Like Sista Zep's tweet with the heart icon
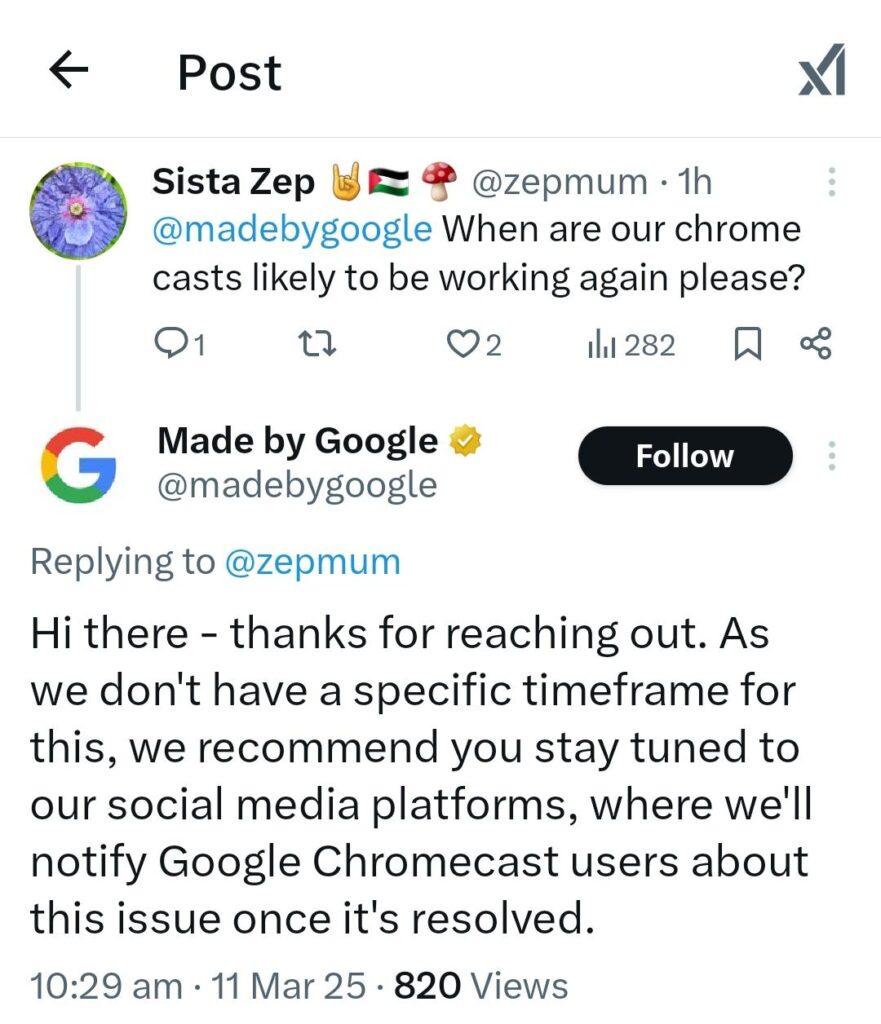This screenshot has width=881, height=1024. coord(465,345)
